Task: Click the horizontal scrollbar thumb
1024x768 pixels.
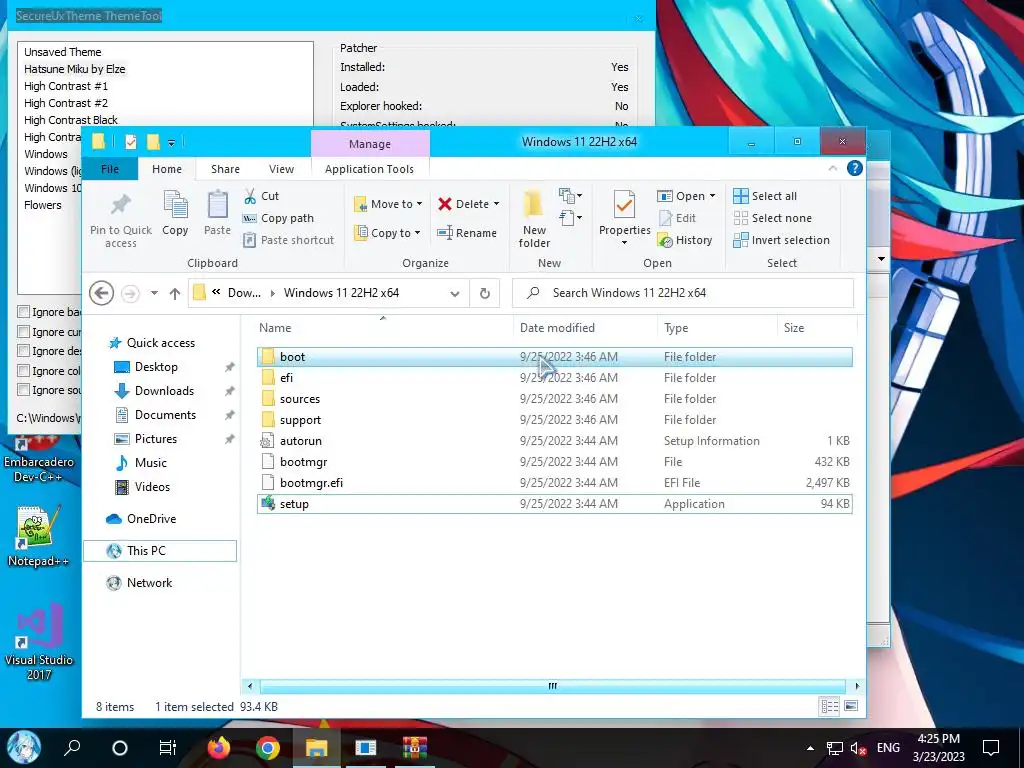Action: (552, 686)
